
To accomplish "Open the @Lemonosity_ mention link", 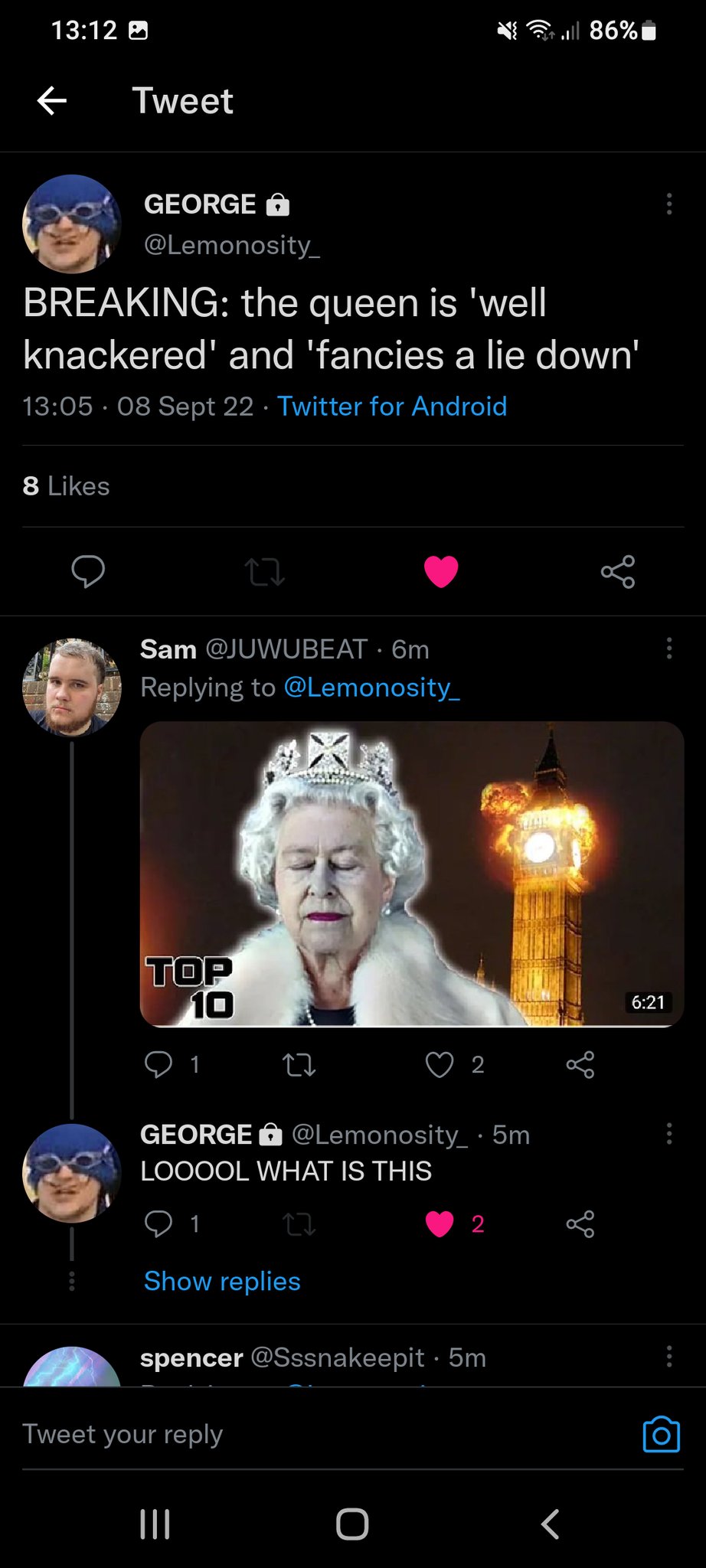I will point(371,687).
